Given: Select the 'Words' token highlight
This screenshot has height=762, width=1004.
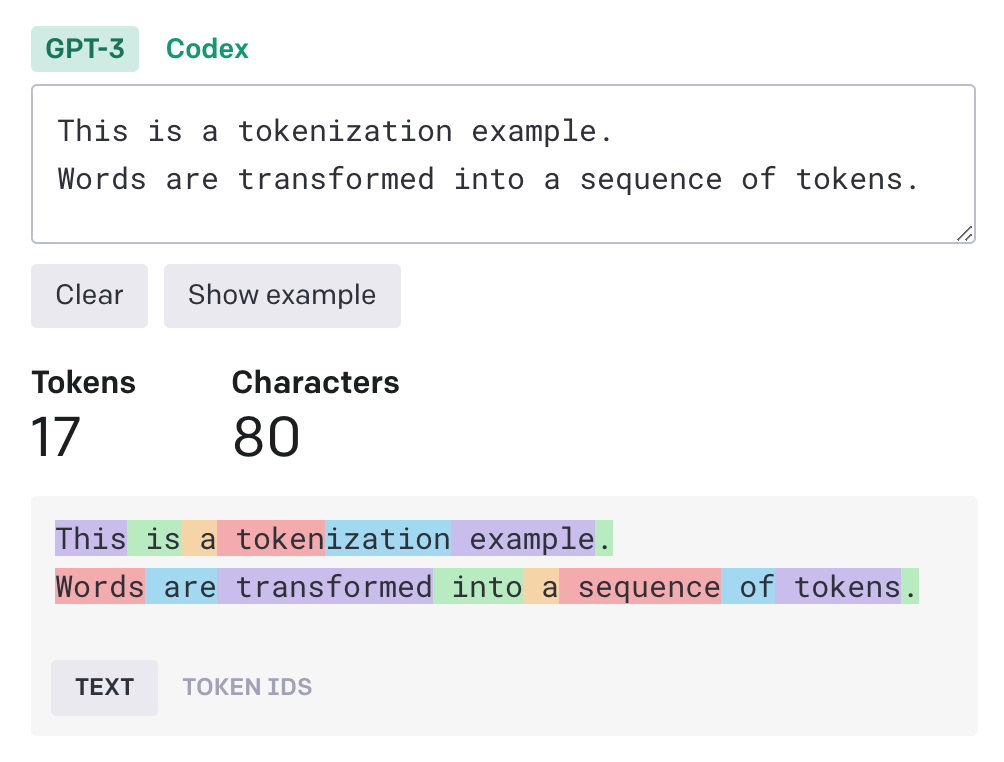Looking at the screenshot, I should 99,587.
